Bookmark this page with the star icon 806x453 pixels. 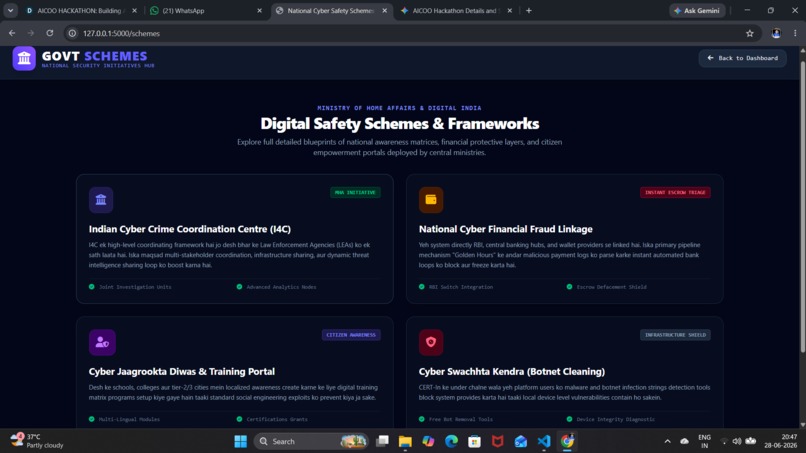[x=749, y=33]
